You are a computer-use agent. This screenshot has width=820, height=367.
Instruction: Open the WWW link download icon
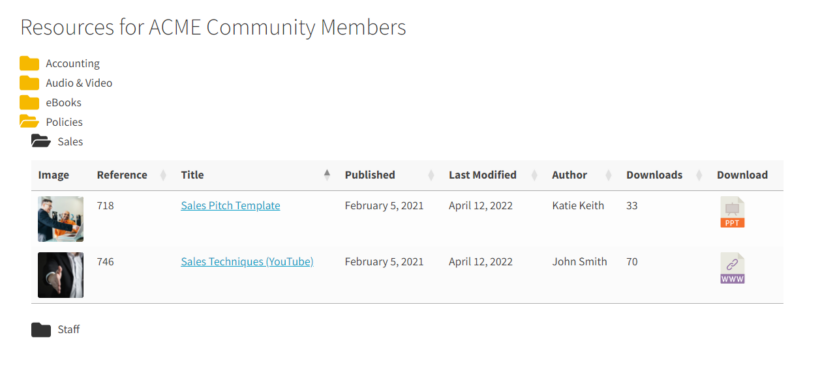(732, 268)
